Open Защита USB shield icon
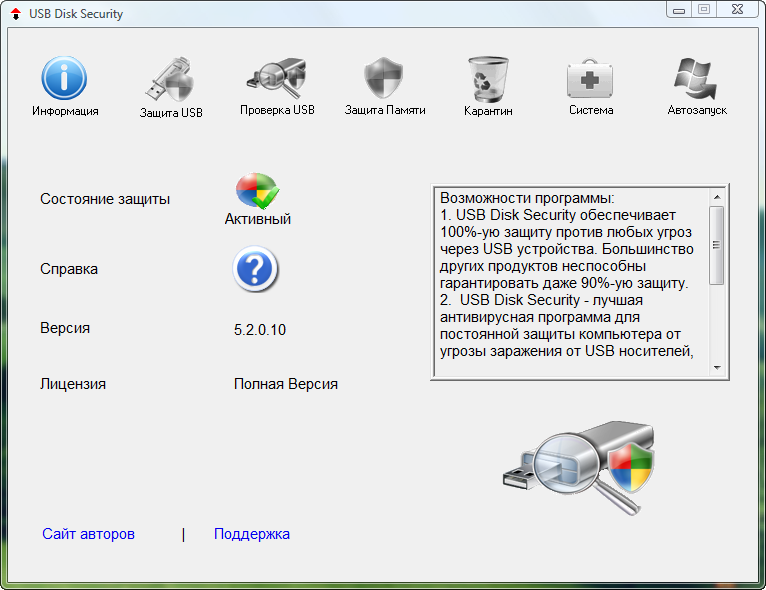 pos(170,79)
